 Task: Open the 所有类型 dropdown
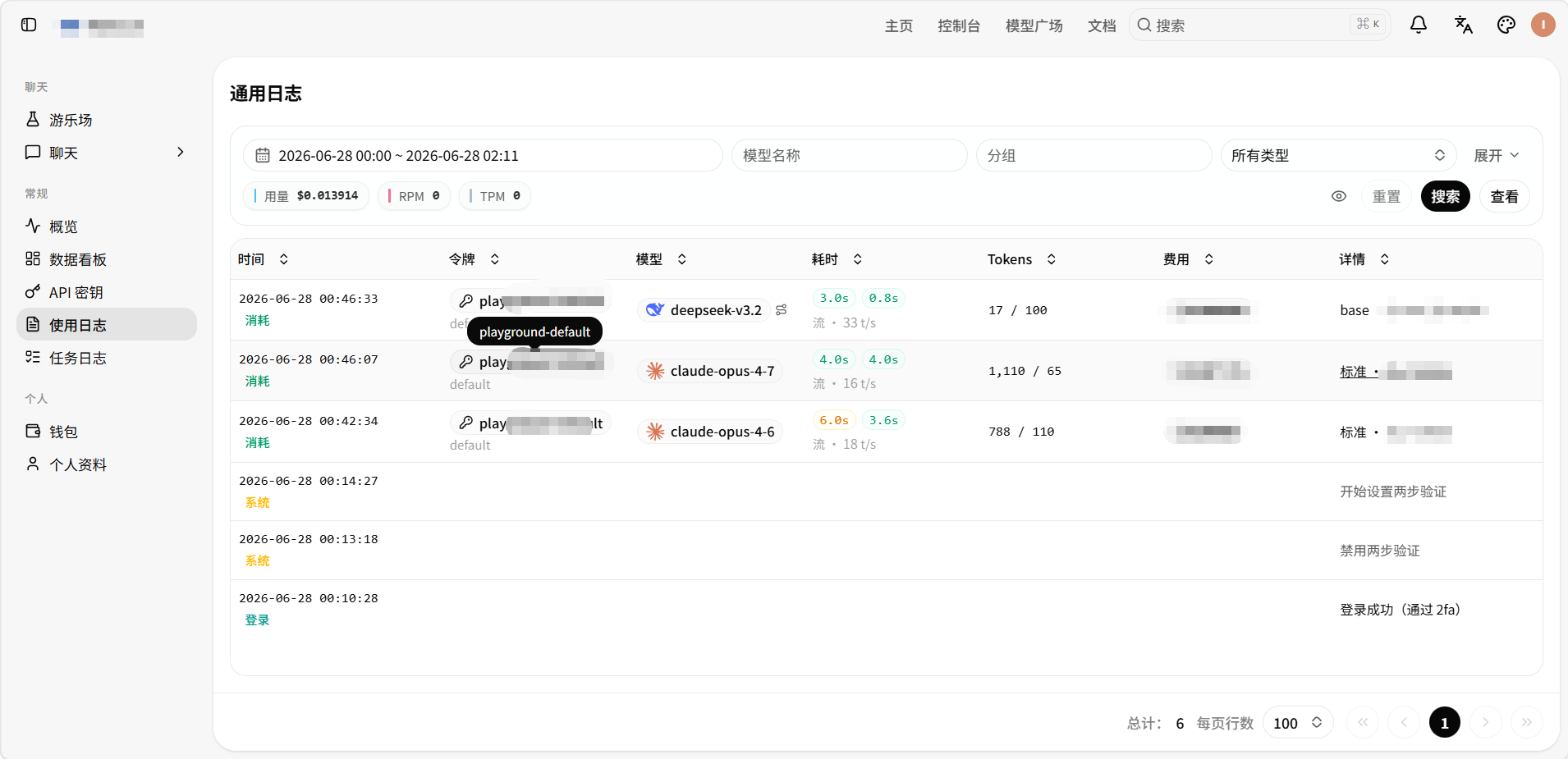(1339, 155)
